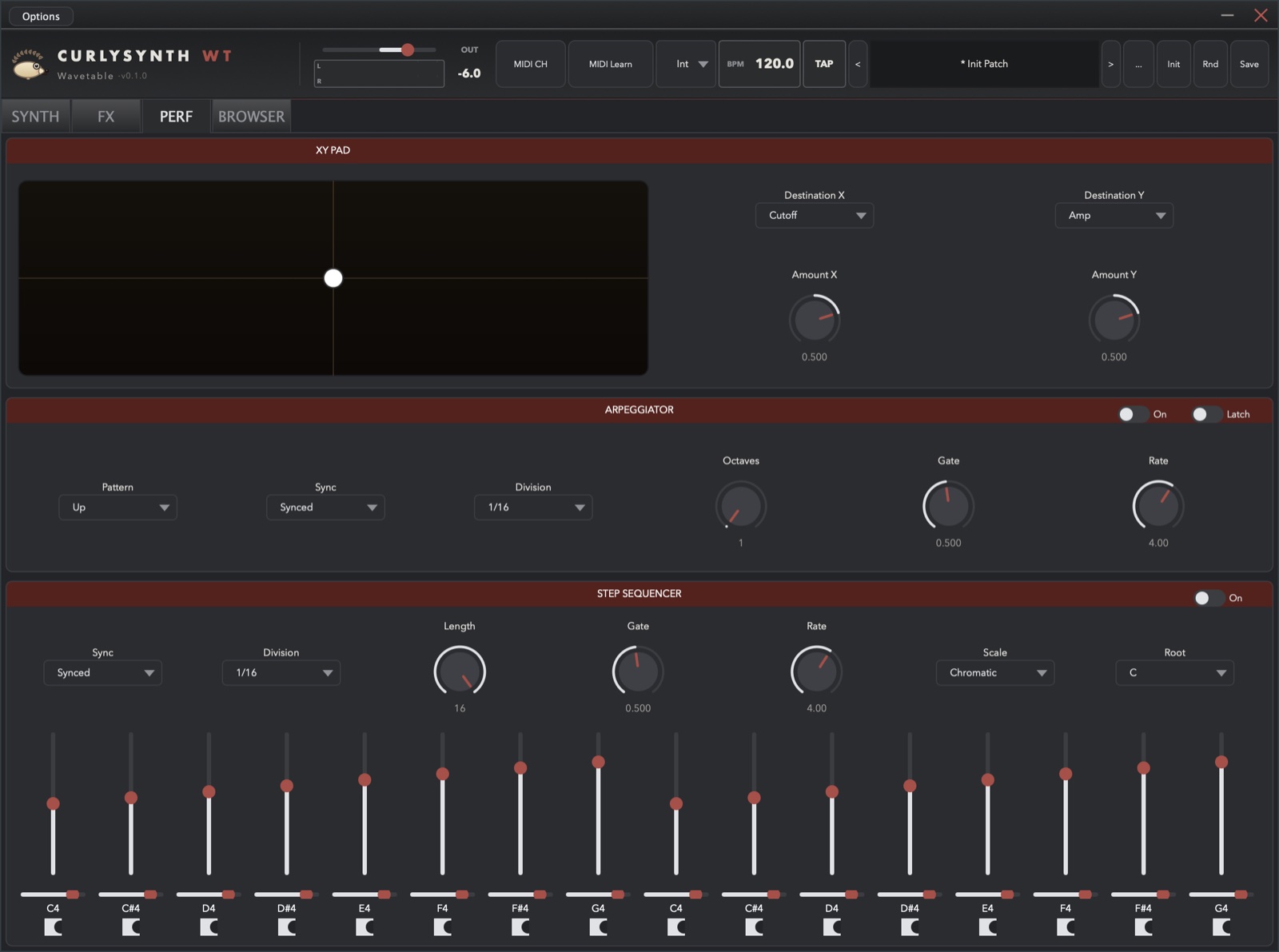The height and width of the screenshot is (952, 1279).
Task: Select the PERF tab
Action: click(176, 117)
